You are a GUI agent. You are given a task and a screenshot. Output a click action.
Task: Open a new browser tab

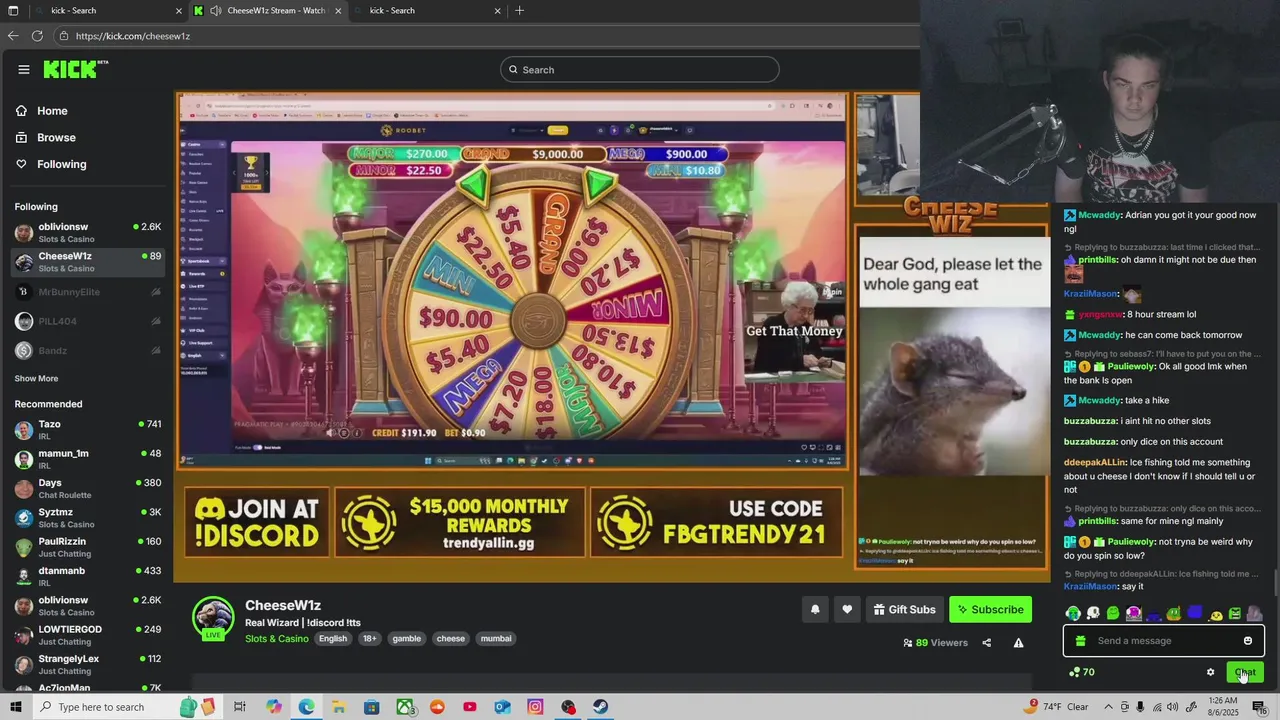pyautogui.click(x=519, y=10)
